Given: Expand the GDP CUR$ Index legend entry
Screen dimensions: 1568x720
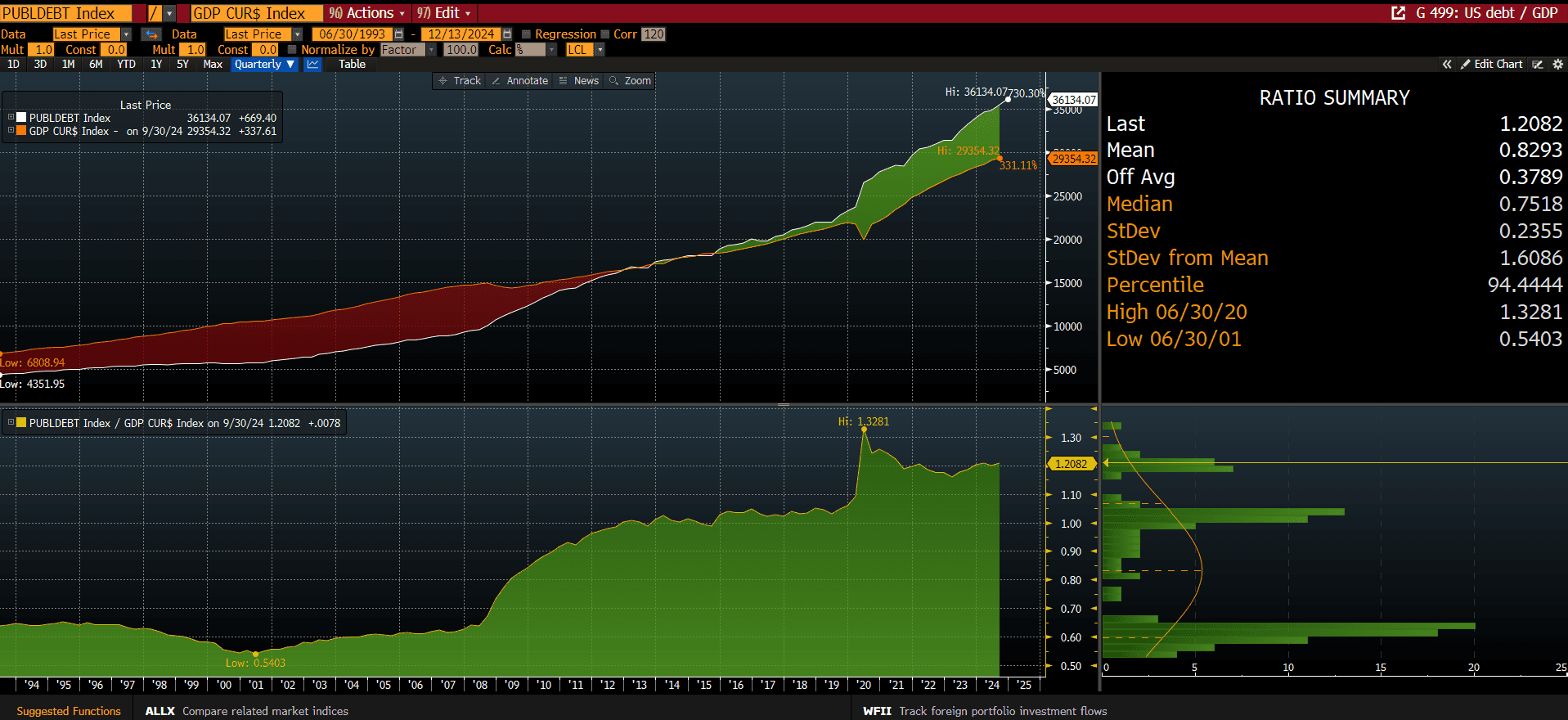Looking at the screenshot, I should [x=11, y=130].
